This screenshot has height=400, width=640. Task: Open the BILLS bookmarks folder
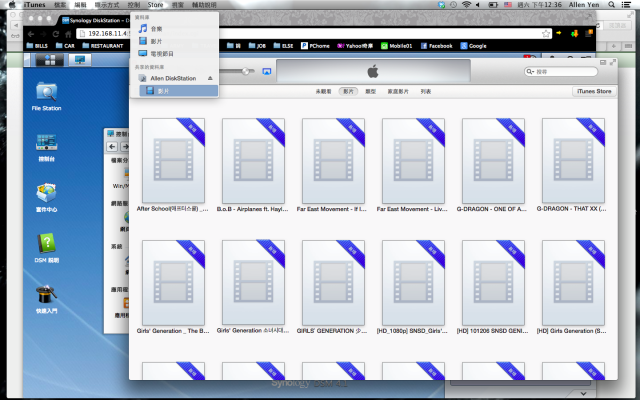point(37,46)
